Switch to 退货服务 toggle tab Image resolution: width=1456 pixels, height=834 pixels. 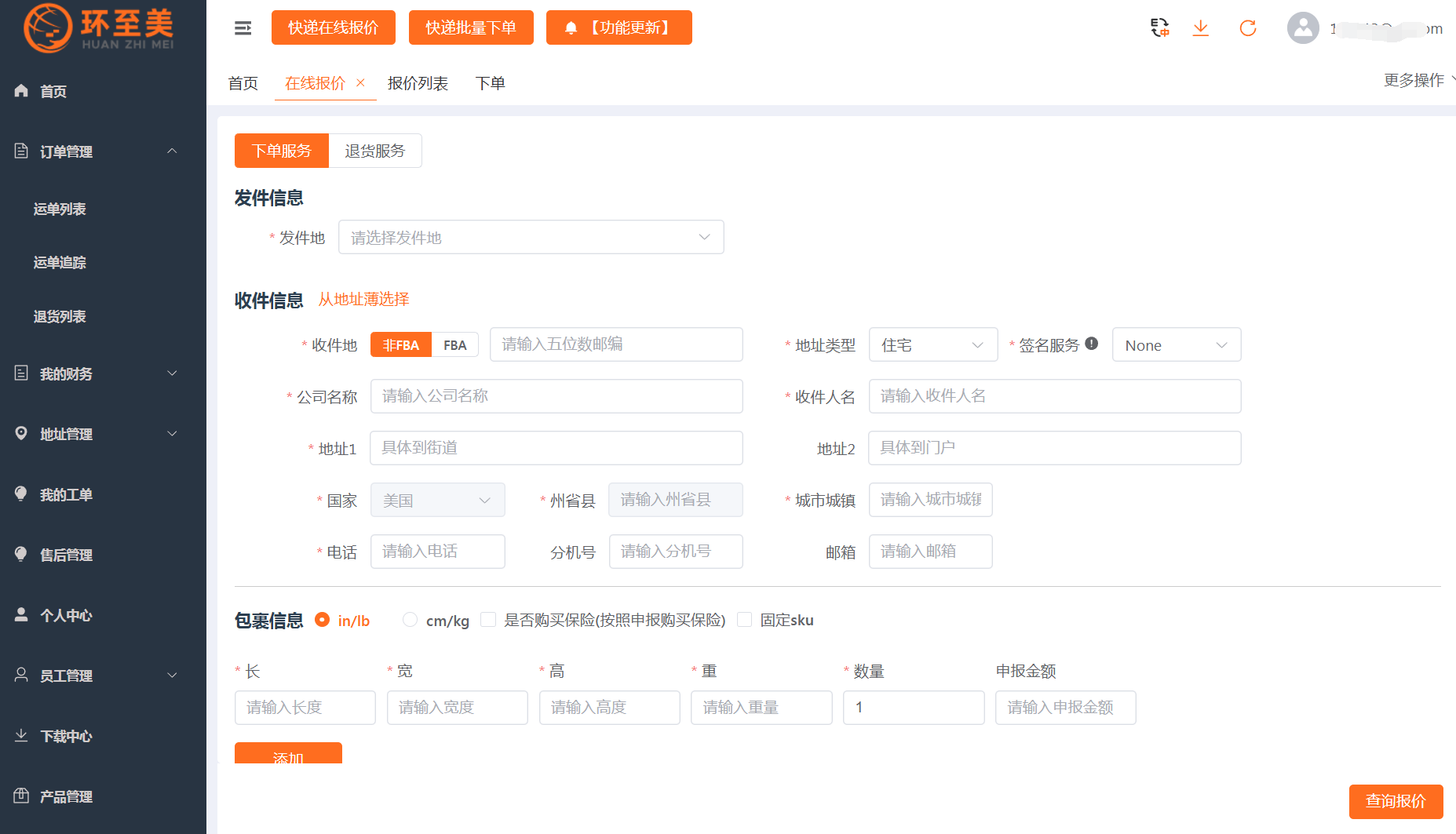click(x=375, y=151)
